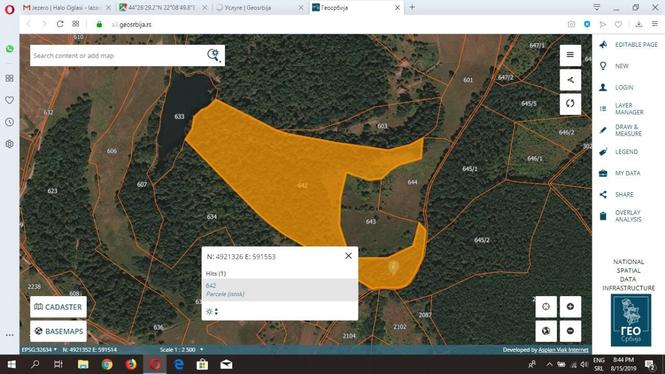Reload the page with browser refresh button
The image size is (665, 374).
(60, 24)
